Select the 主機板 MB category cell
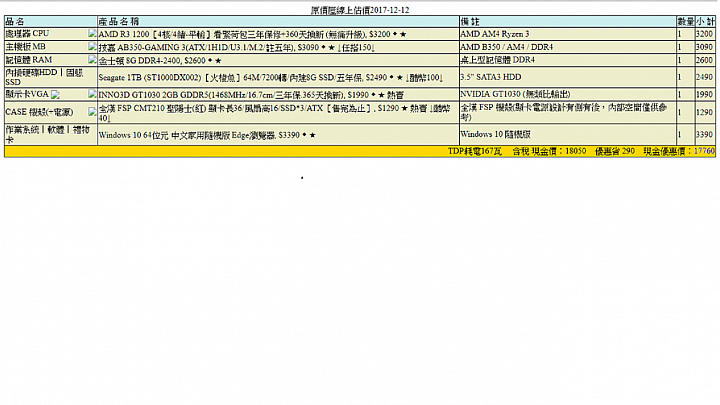The height and width of the screenshot is (405, 720). coord(51,47)
